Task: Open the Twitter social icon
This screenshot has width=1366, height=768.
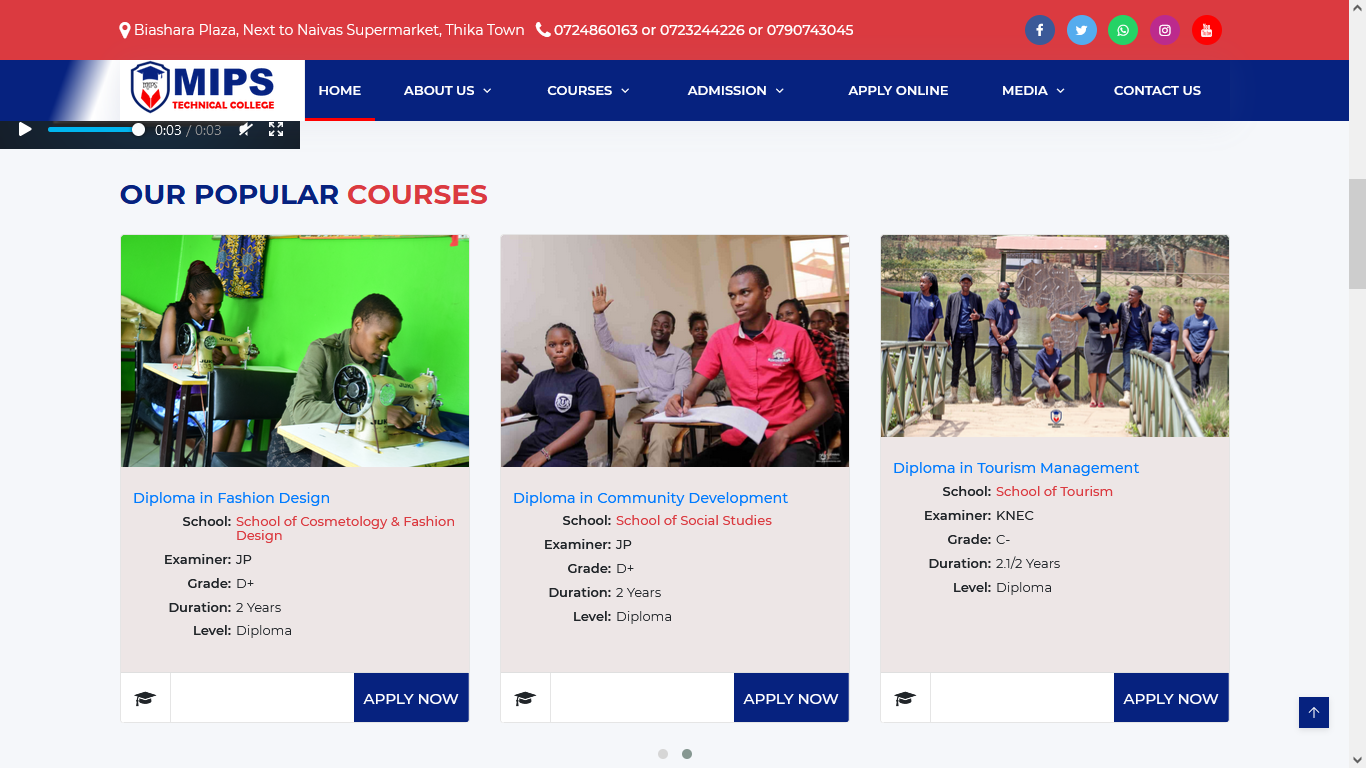Action: click(1082, 30)
